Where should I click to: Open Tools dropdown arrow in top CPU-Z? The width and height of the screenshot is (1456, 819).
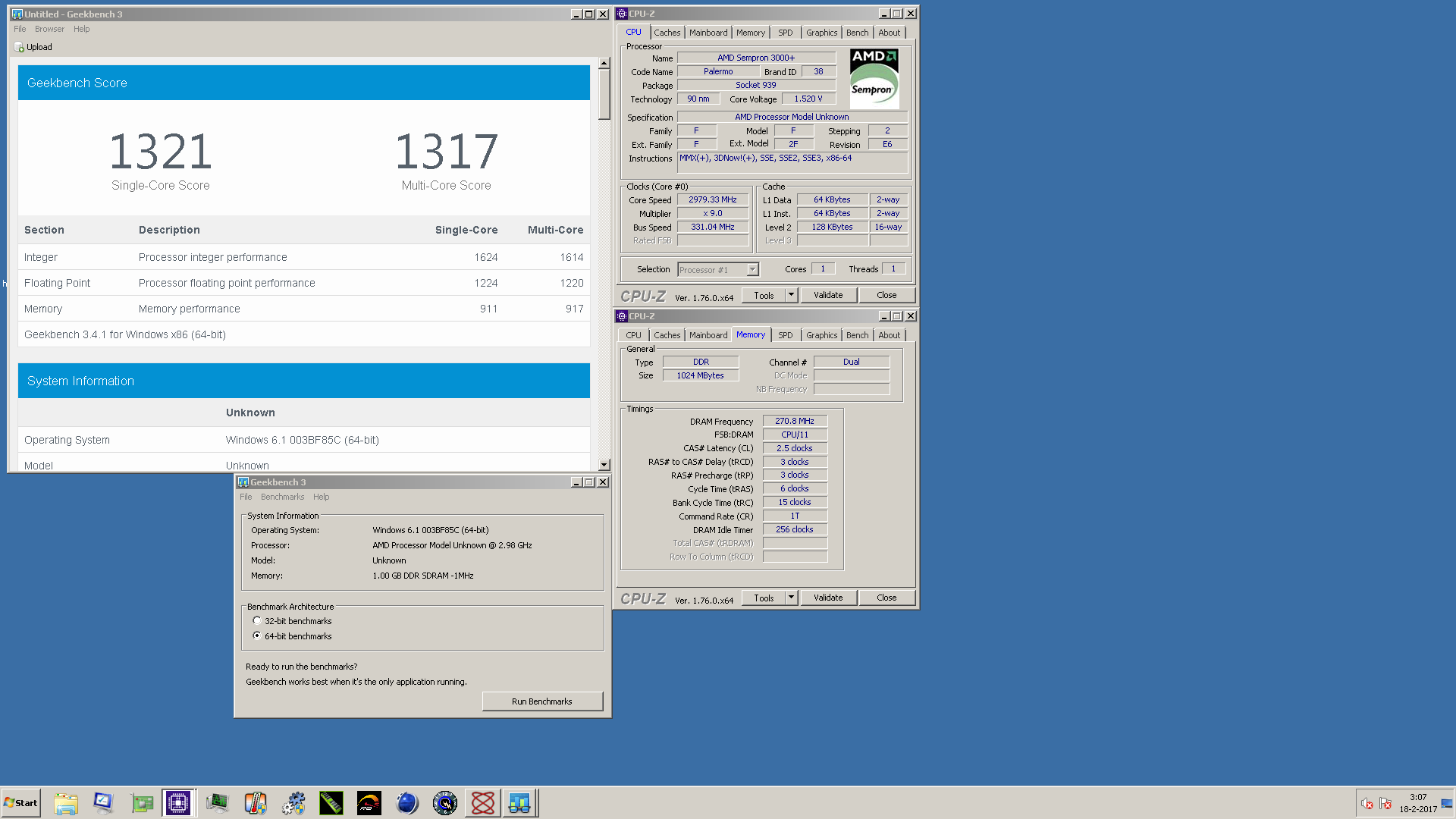pyautogui.click(x=791, y=295)
